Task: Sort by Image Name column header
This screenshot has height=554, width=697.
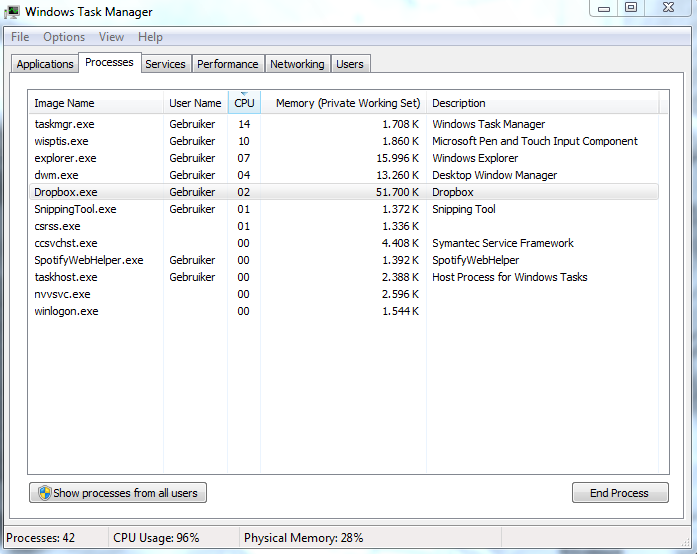Action: 96,103
